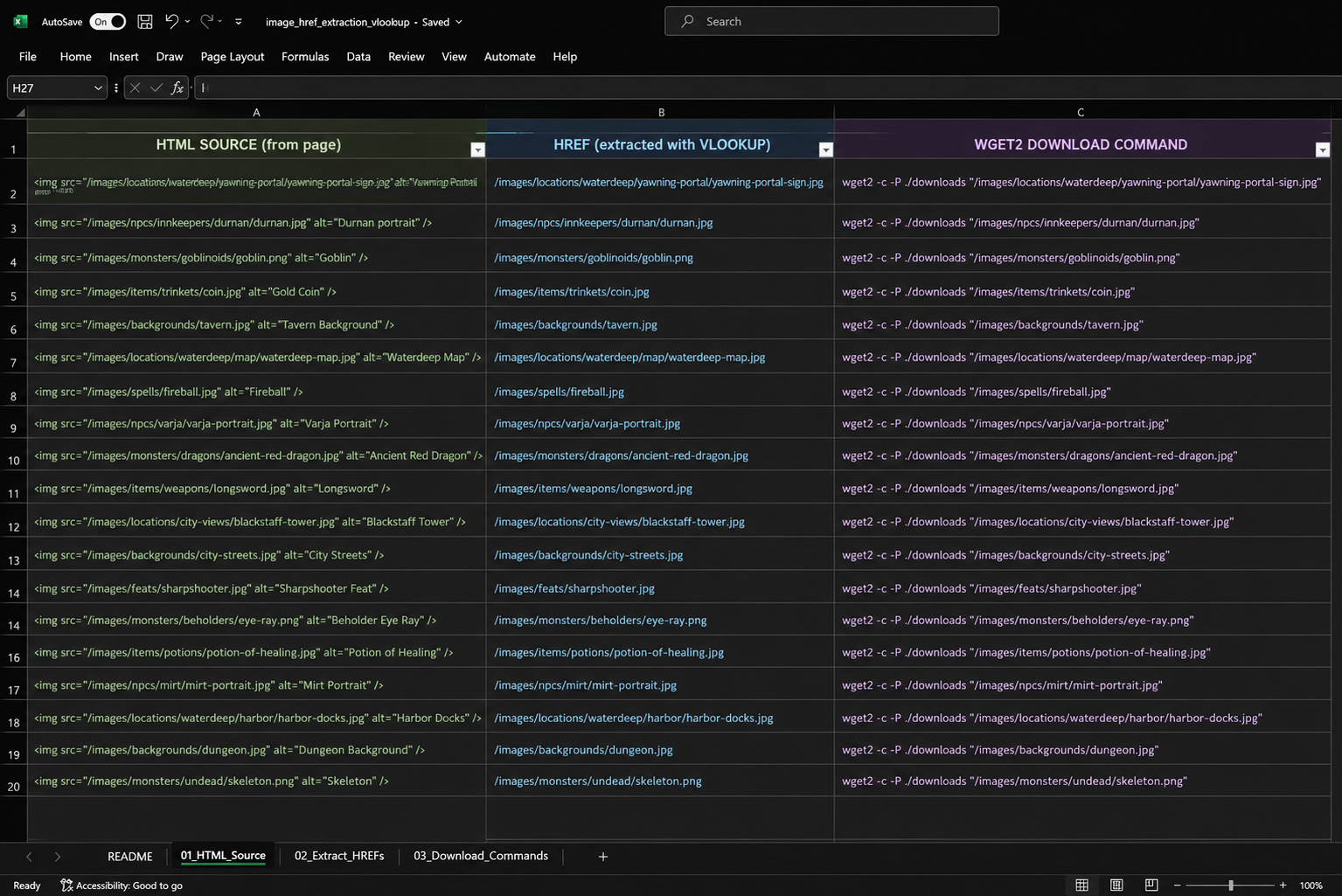Select the HREF cell /images/spells/fireball.jpg
1342x896 pixels.
[x=660, y=391]
